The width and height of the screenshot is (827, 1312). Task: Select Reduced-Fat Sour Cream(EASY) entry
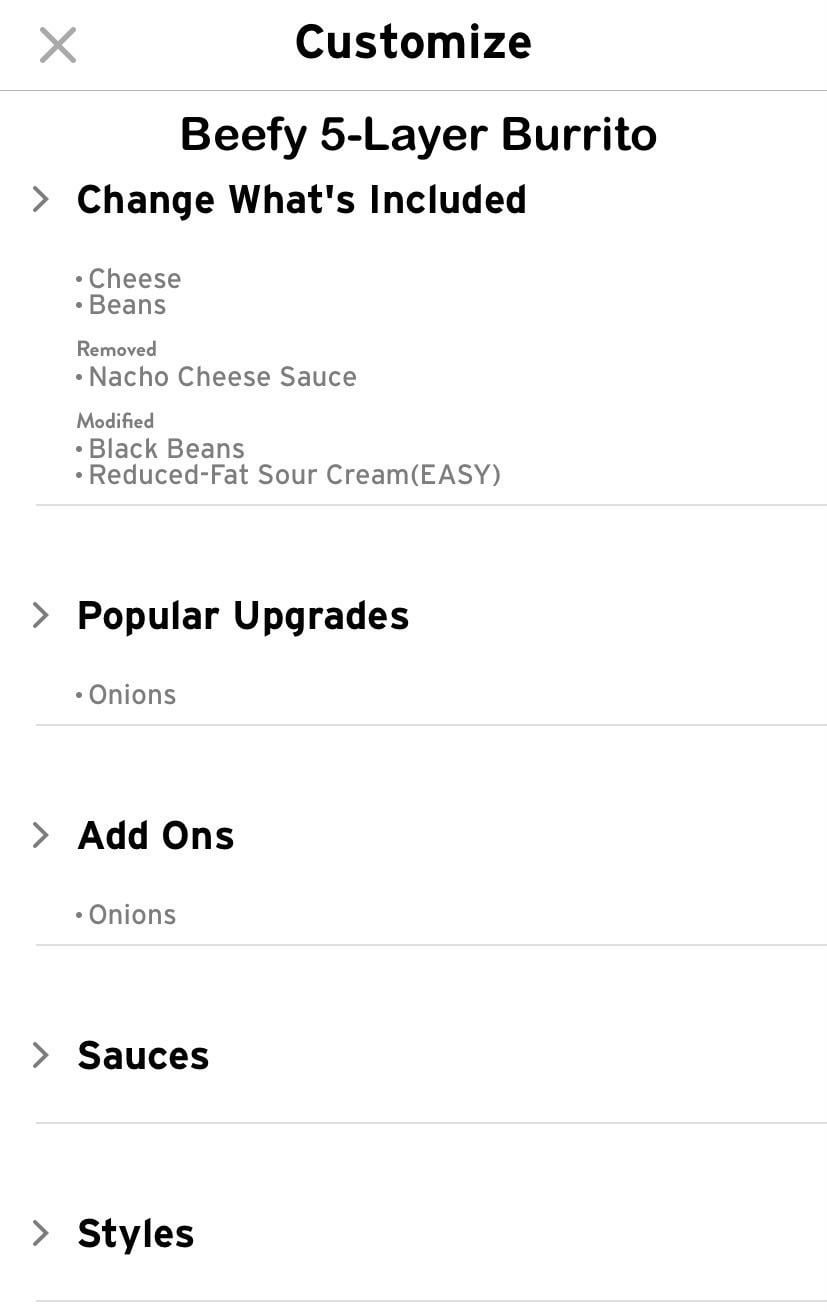coord(294,475)
